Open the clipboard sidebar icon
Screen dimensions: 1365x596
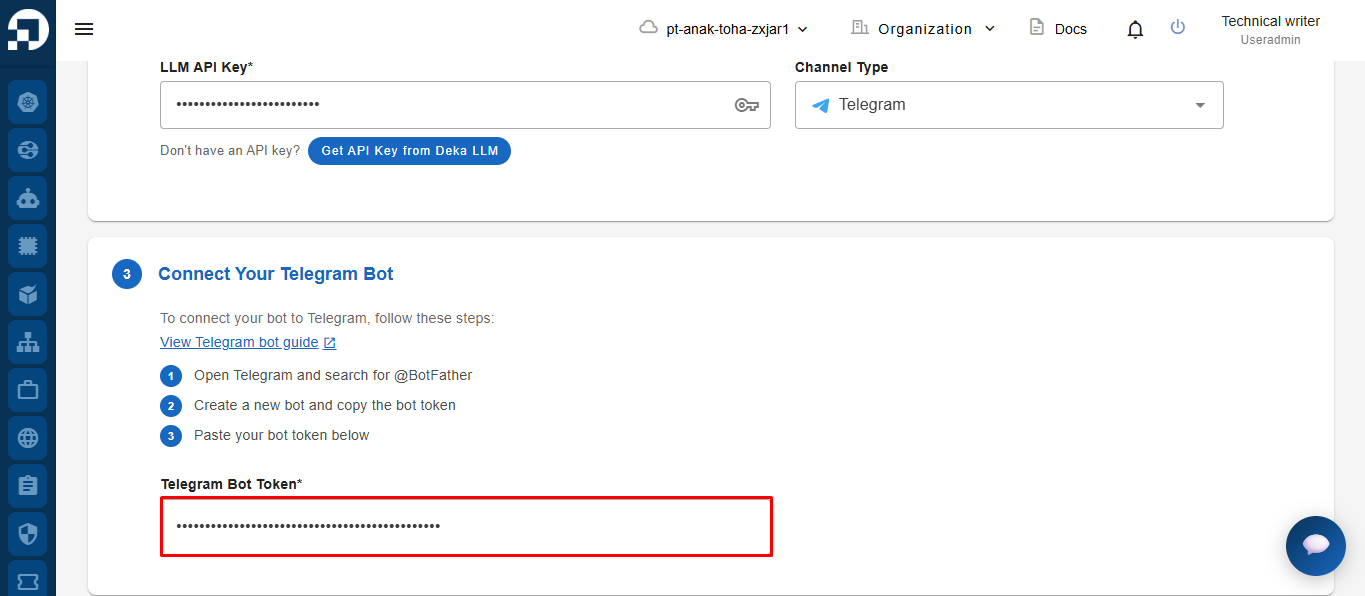tap(28, 486)
